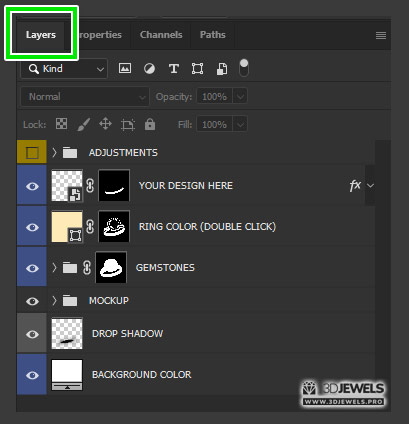Expand the GEMSTONES group
The image size is (409, 424).
tap(54, 267)
